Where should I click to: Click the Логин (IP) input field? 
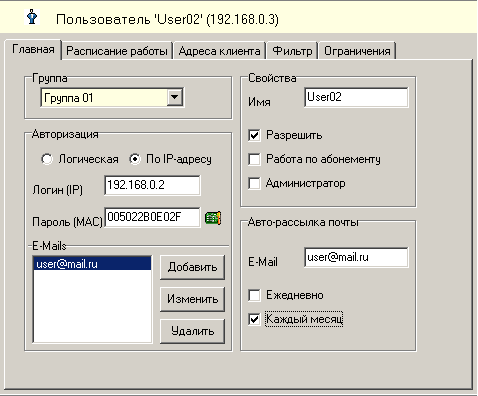[x=152, y=185]
